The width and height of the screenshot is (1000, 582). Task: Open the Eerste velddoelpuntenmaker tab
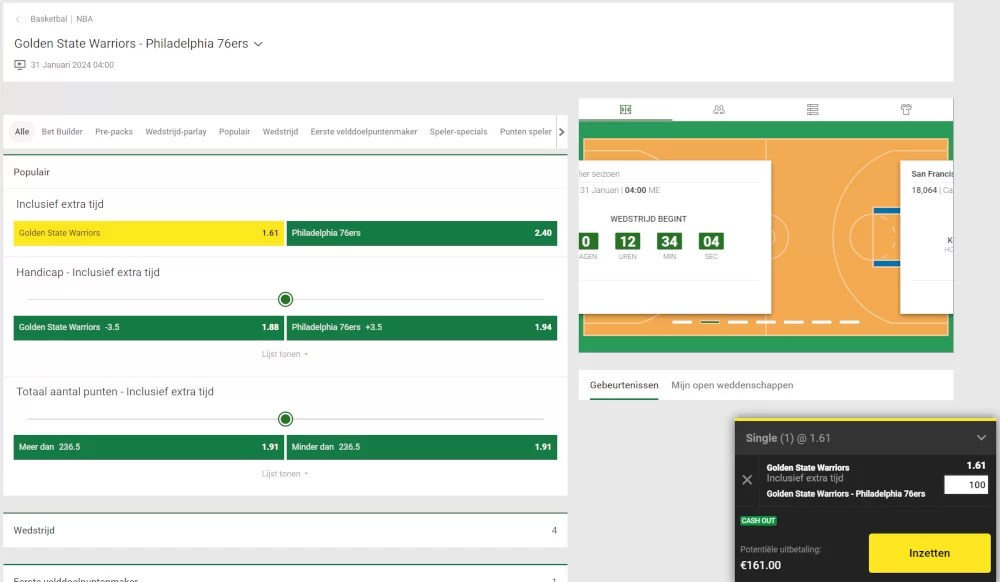[x=364, y=132]
